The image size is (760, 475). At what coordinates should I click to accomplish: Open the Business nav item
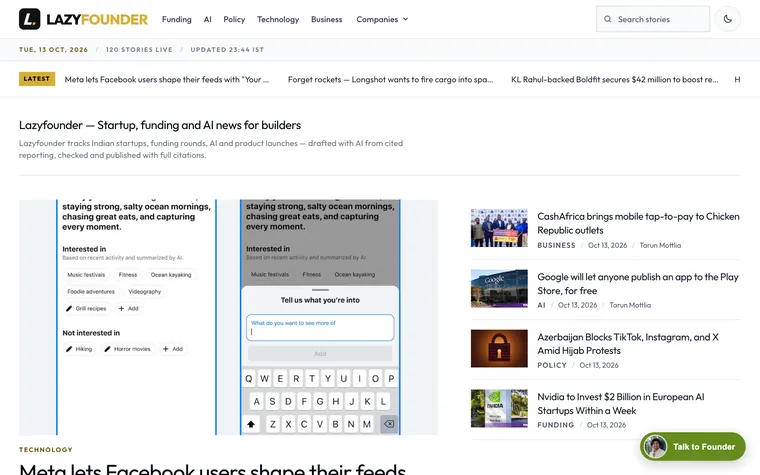[x=326, y=19]
